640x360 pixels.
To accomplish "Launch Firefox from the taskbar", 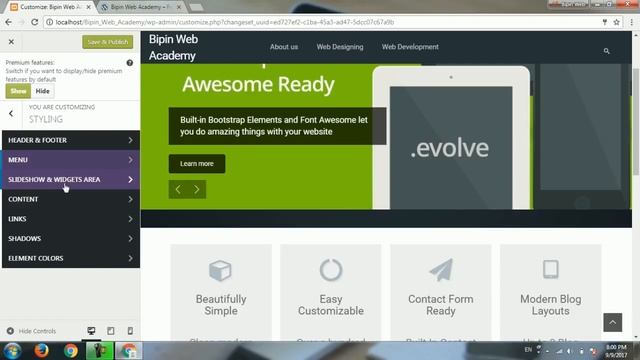I will click(x=41, y=351).
